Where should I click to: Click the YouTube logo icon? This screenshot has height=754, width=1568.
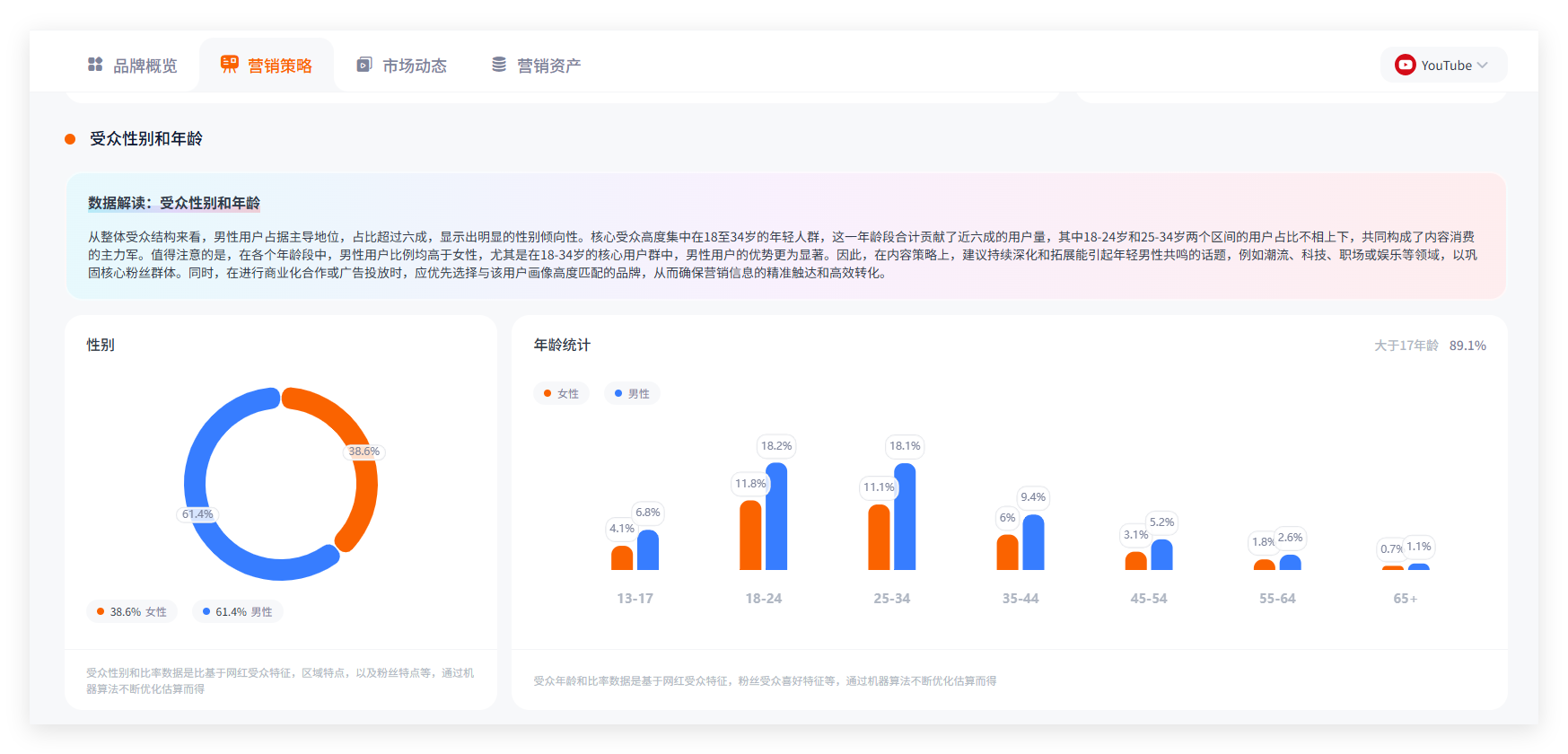[1405, 65]
